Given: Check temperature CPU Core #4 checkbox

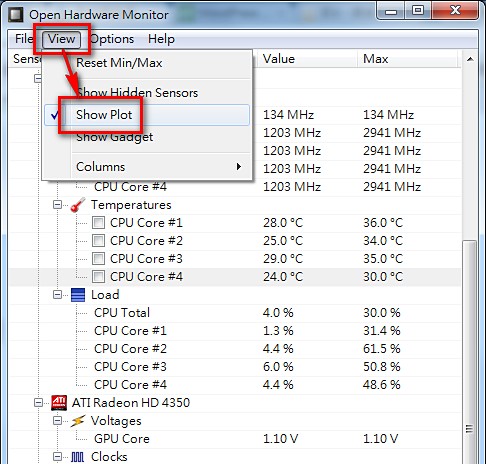Looking at the screenshot, I should (99, 276).
